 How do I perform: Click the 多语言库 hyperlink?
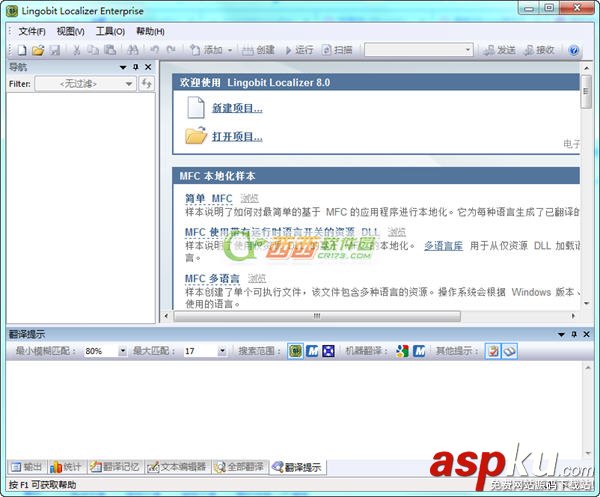click(443, 246)
